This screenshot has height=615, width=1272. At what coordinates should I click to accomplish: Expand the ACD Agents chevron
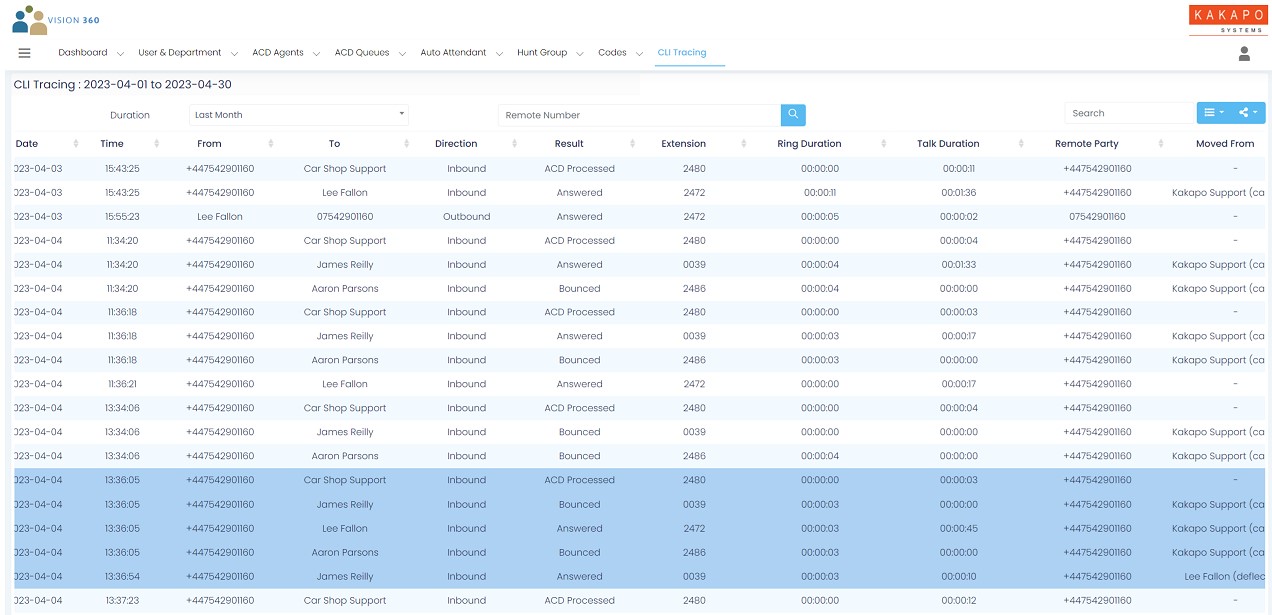pos(316,54)
